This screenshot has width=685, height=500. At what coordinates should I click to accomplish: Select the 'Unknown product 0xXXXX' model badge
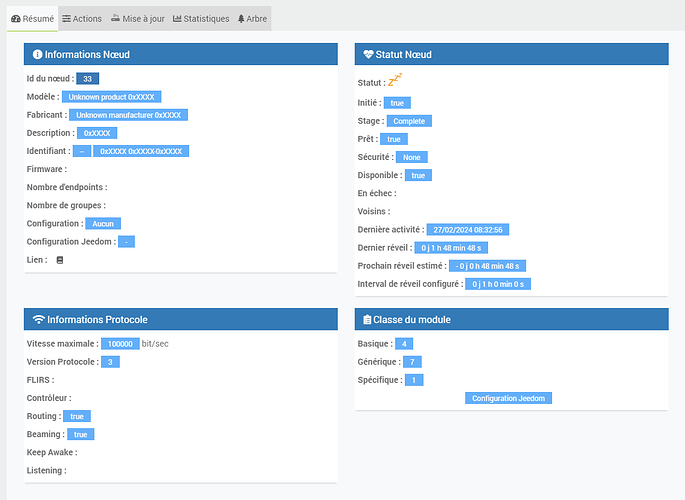[111, 97]
